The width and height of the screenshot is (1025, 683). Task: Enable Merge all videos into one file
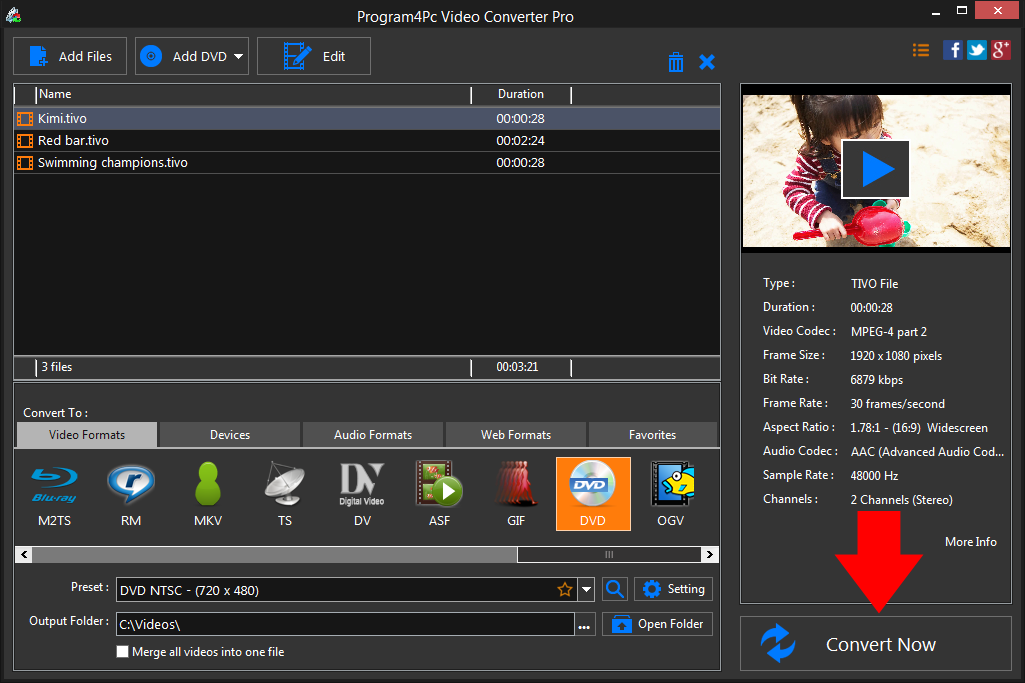point(122,652)
